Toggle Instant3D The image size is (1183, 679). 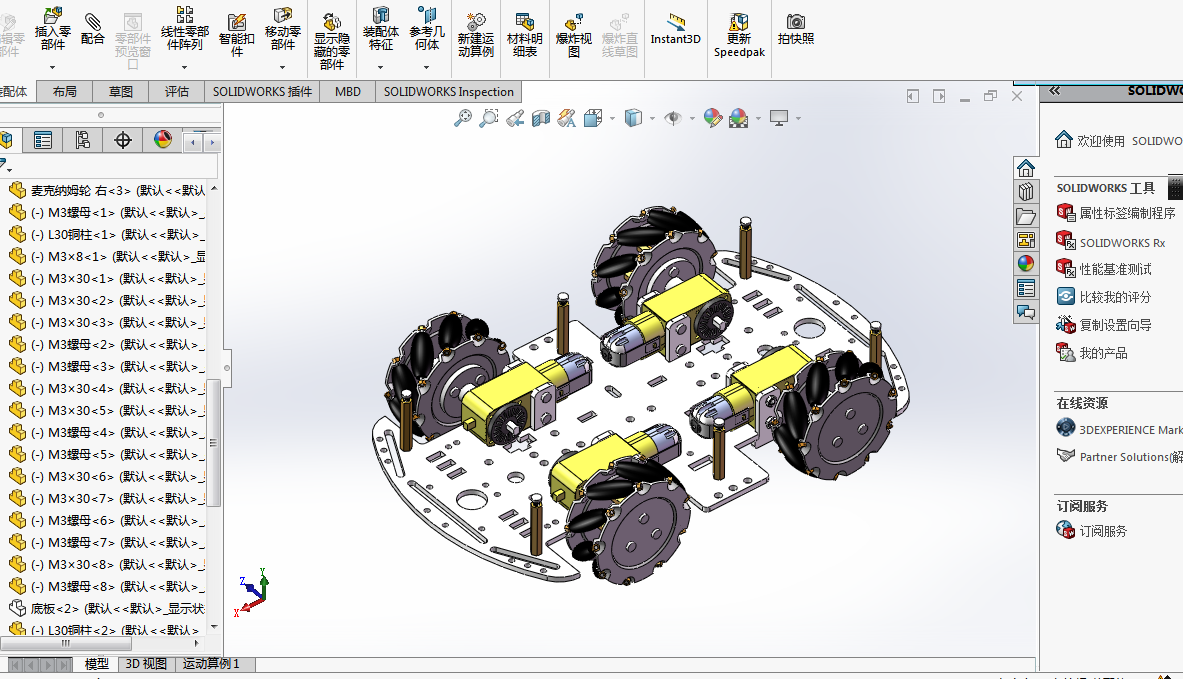pos(675,29)
